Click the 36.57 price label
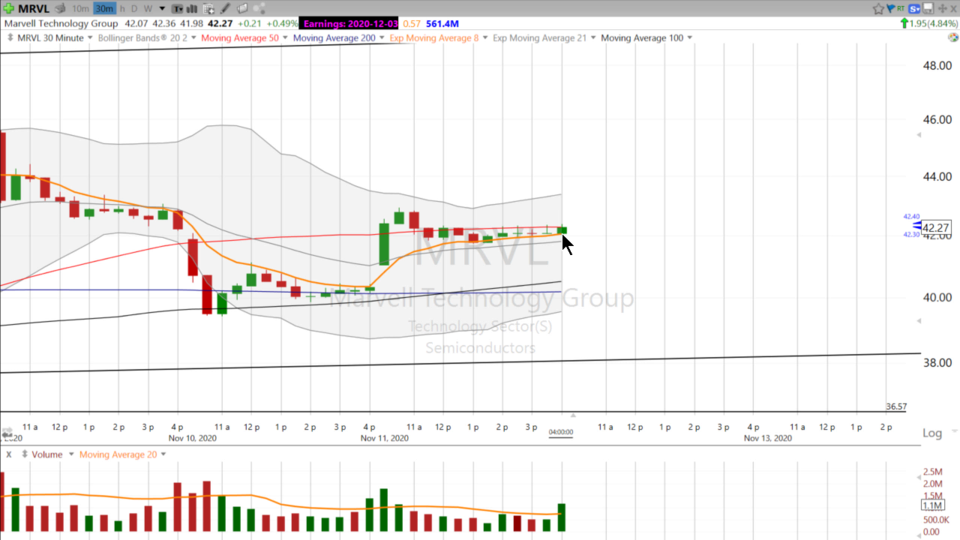Viewport: 960px width, 540px height. 896,407
